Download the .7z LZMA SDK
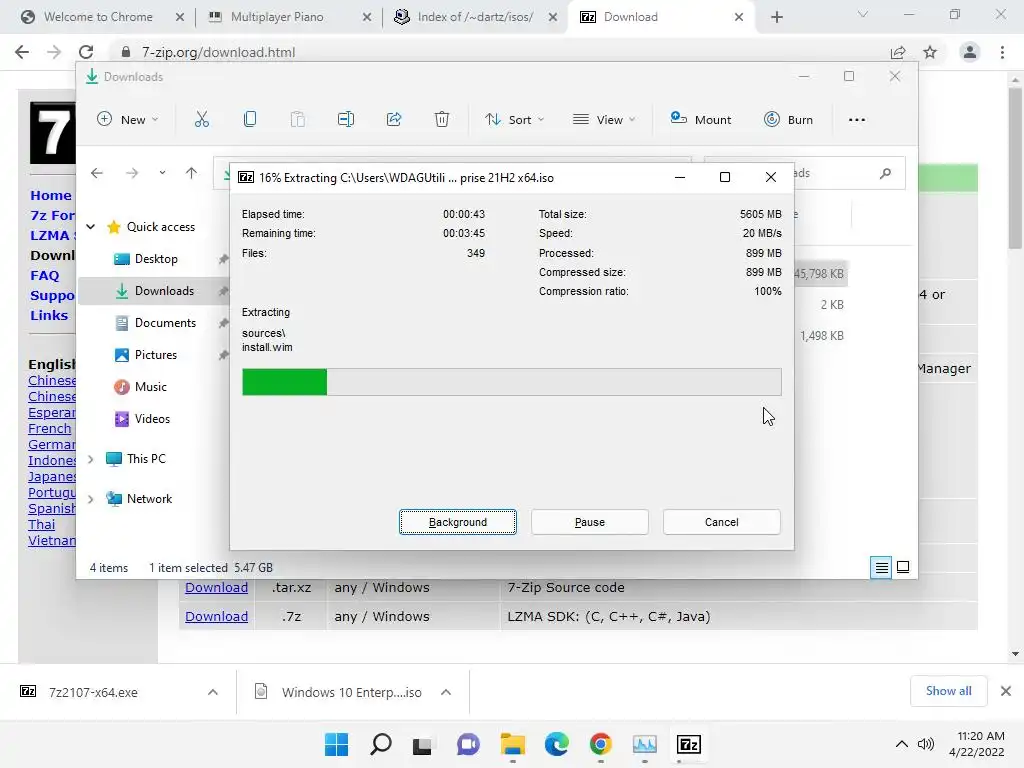Image resolution: width=1024 pixels, height=768 pixels. tap(216, 616)
